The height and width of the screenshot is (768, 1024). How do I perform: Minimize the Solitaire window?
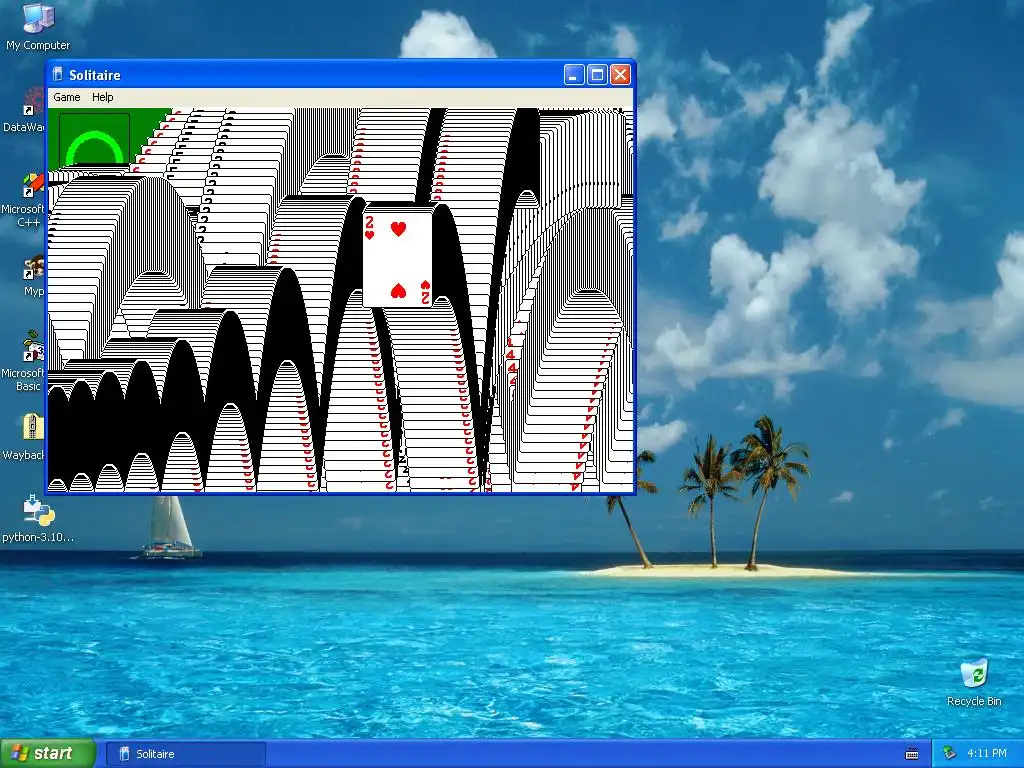pos(573,74)
